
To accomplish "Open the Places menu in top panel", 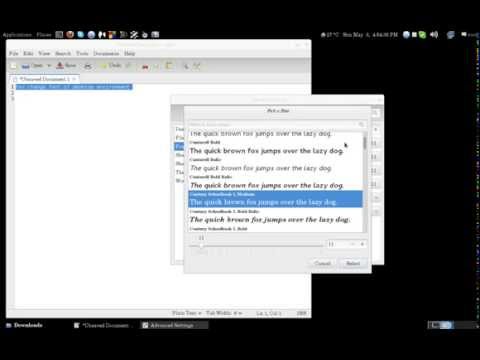I will tap(44, 35).
